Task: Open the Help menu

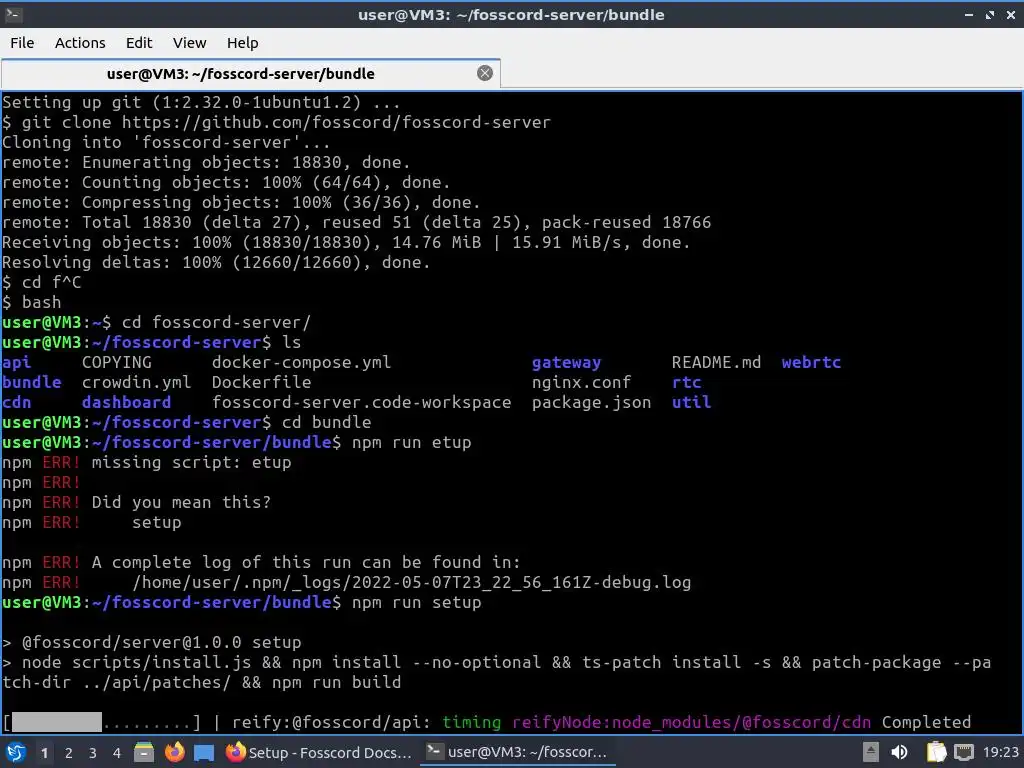Action: click(242, 43)
